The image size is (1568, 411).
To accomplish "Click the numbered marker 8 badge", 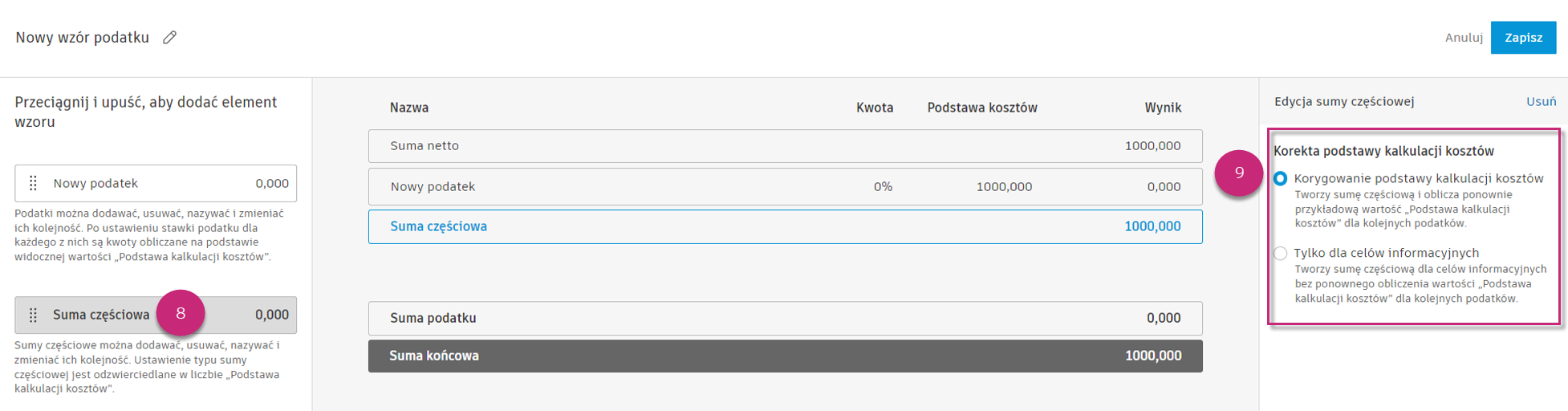I will (x=181, y=313).
